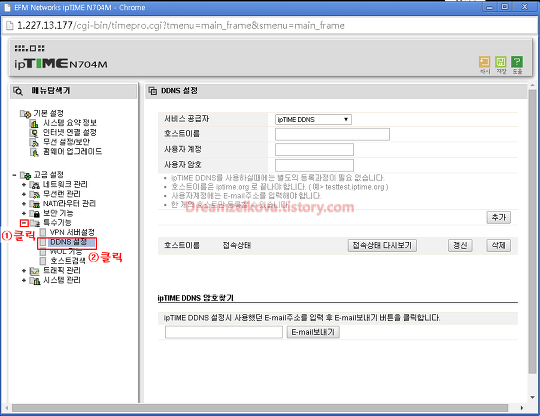Viewport: 540px width, 416px height.
Task: Select DDNS 설정 in the tree
Action: 68,242
